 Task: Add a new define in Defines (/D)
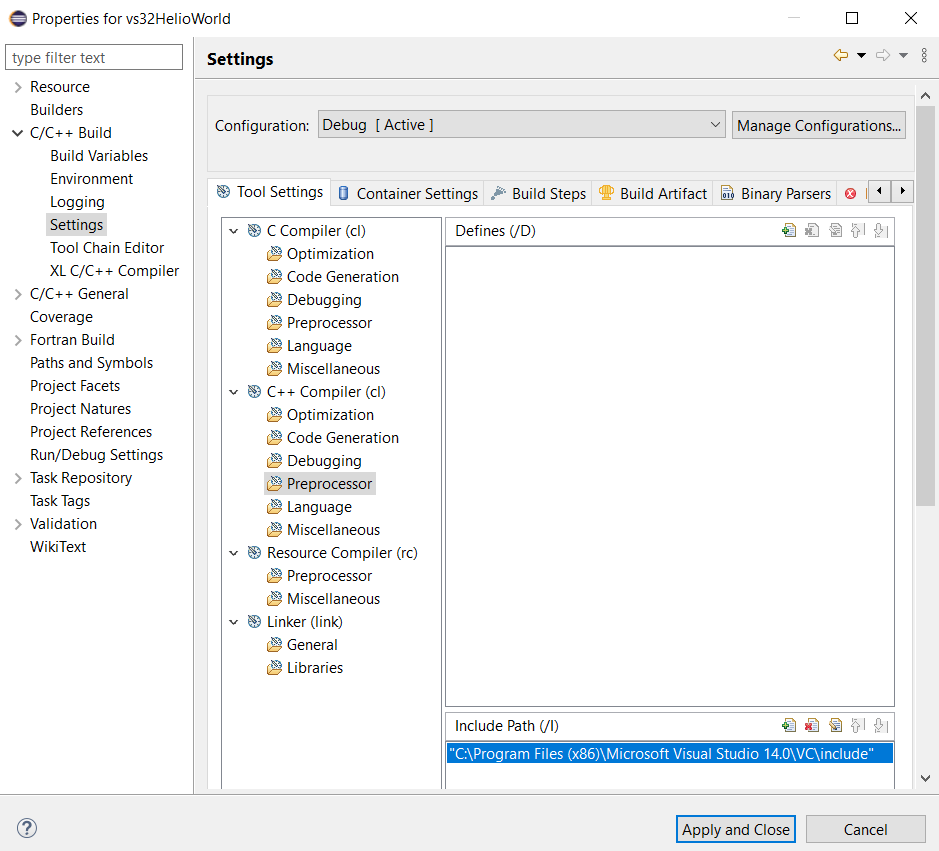(x=789, y=231)
